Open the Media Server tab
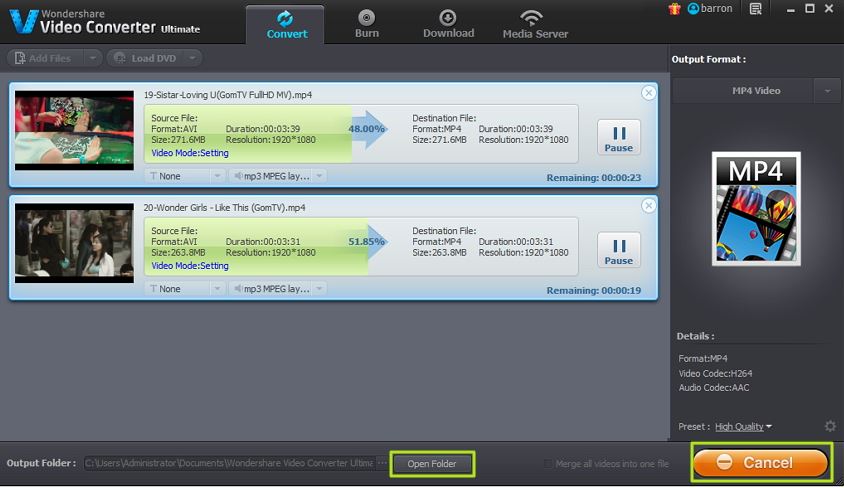This screenshot has width=844, height=488. [535, 25]
